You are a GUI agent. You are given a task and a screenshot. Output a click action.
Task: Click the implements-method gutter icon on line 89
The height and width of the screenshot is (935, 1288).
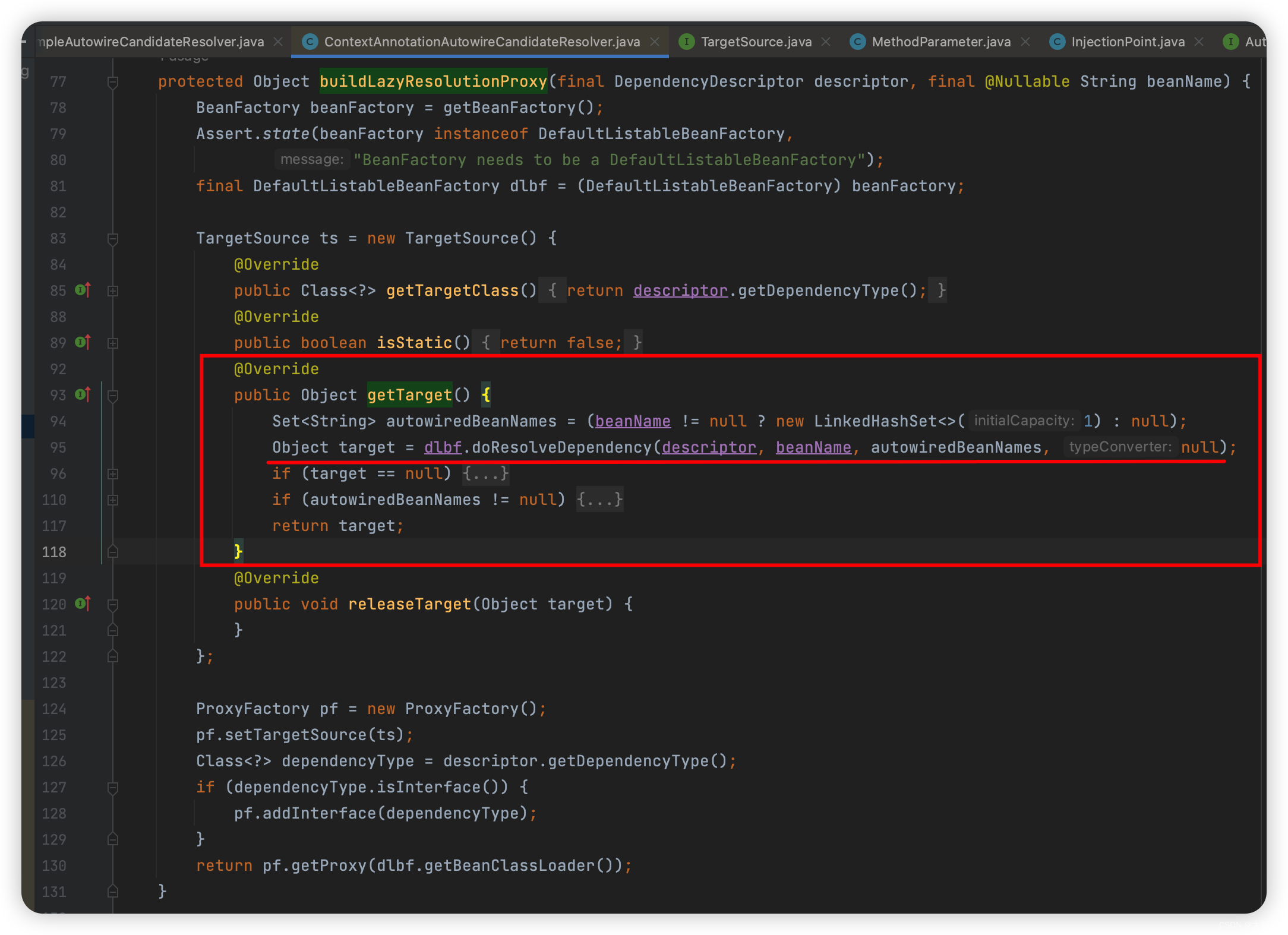83,342
